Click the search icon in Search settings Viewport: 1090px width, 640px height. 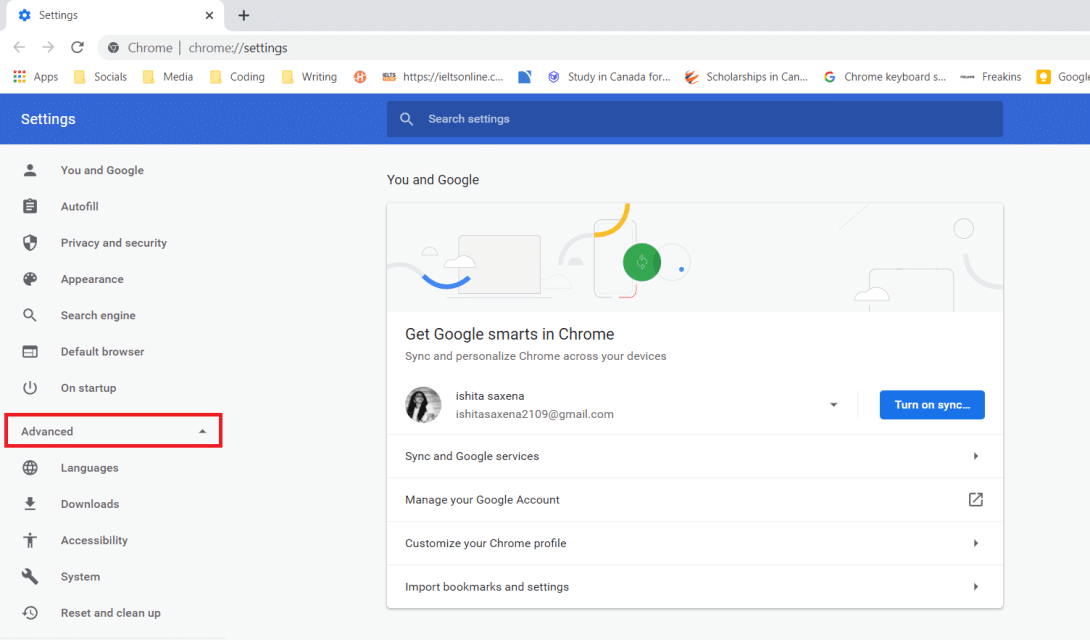(x=407, y=119)
